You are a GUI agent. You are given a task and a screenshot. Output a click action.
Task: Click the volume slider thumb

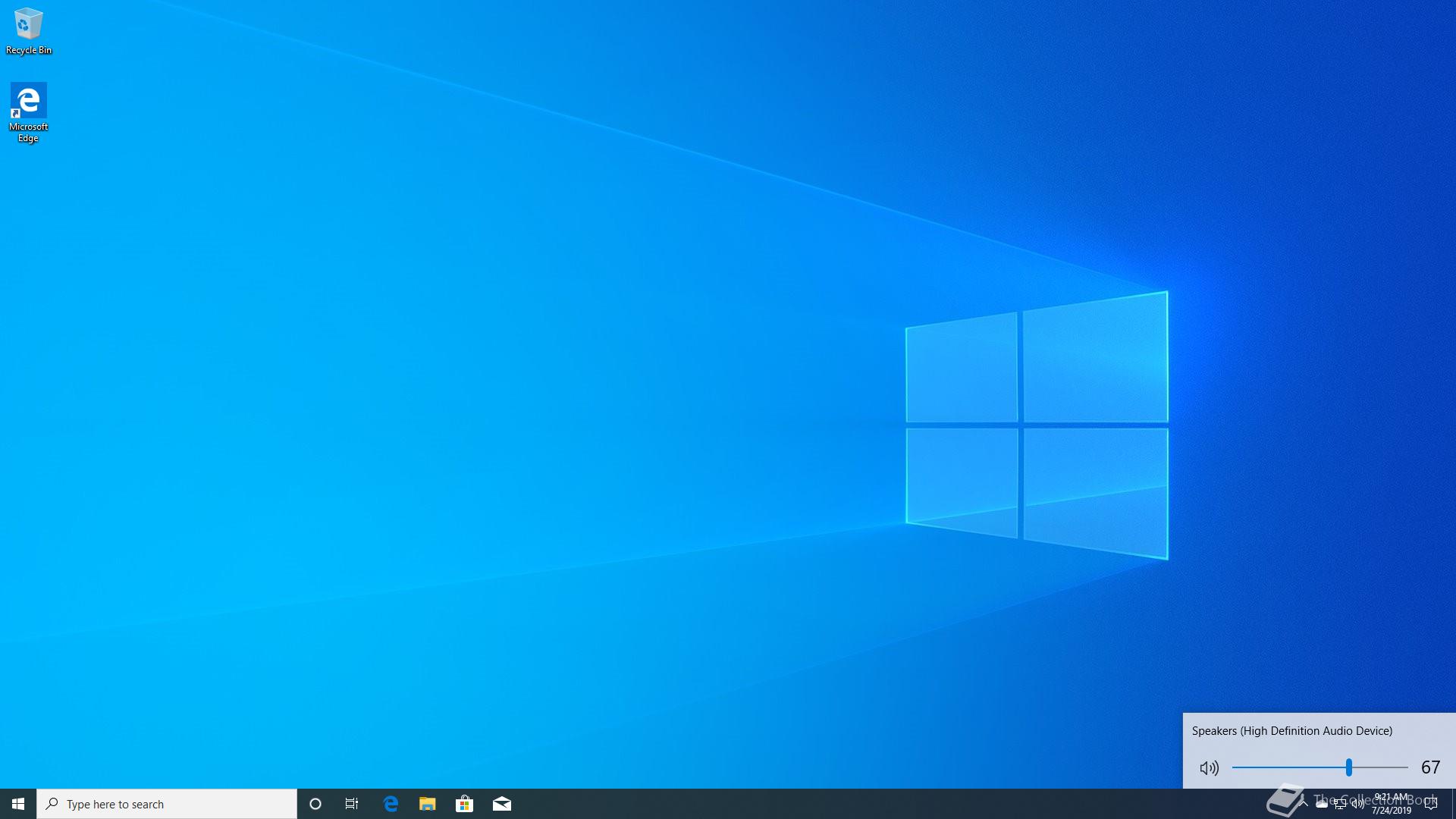(x=1349, y=767)
